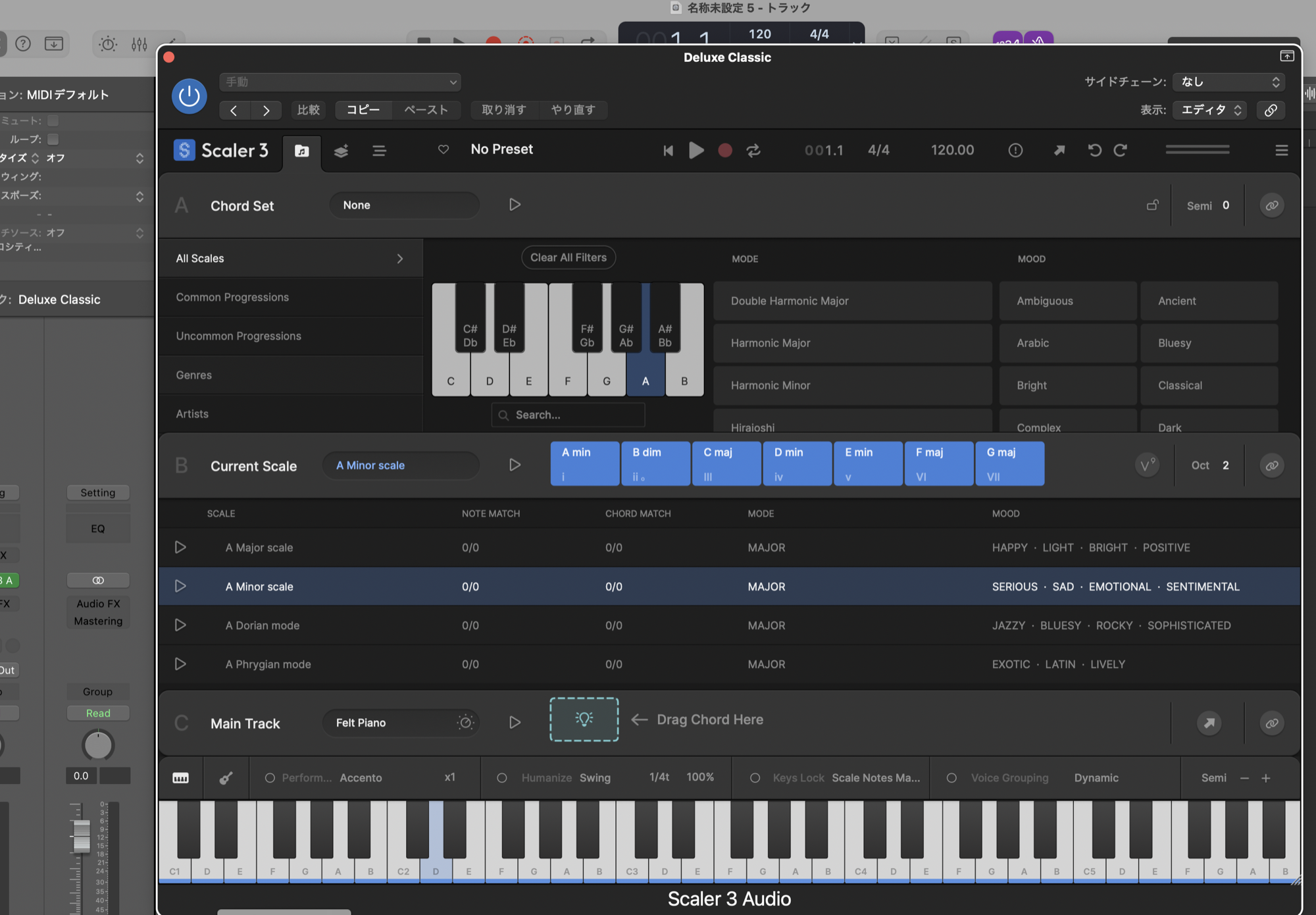The width and height of the screenshot is (1316, 915).
Task: Expand the All Scales category
Action: 290,259
